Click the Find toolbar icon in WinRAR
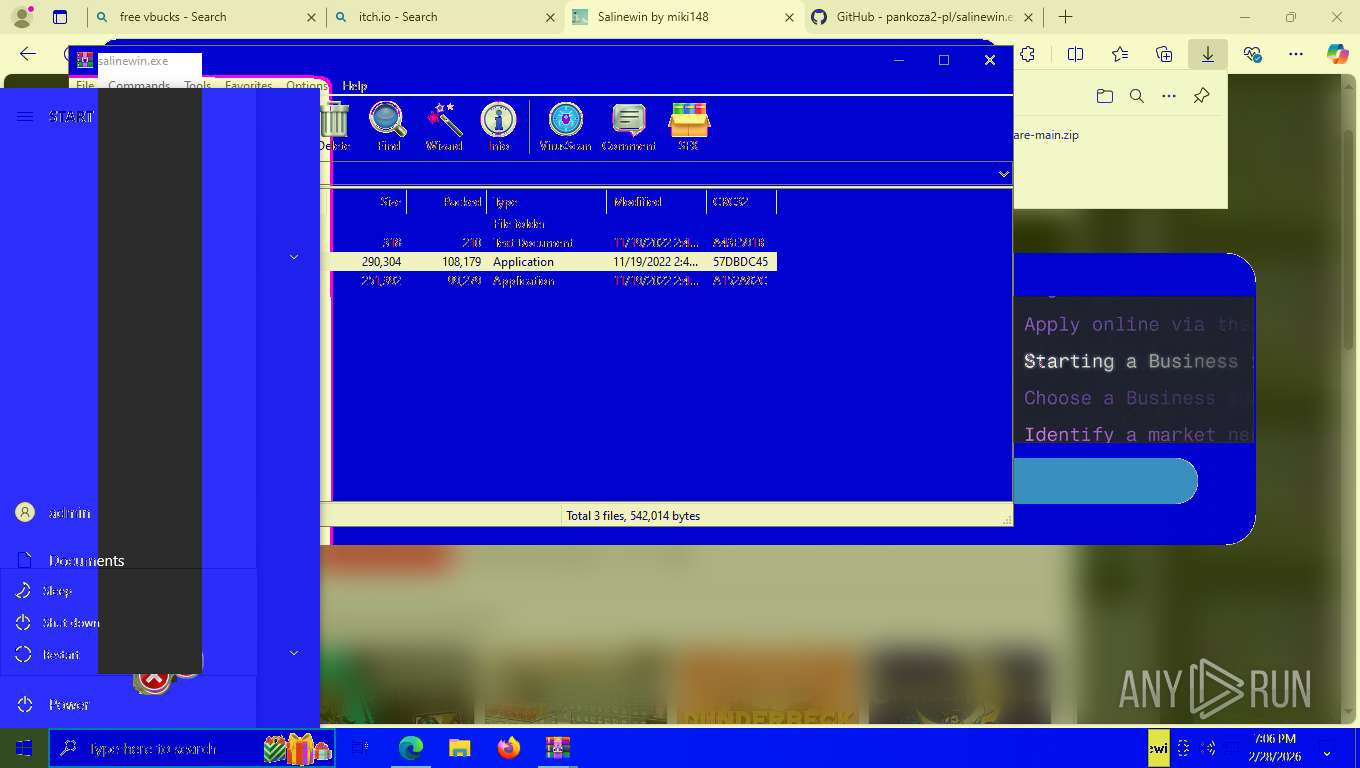1360x768 pixels. pos(388,126)
